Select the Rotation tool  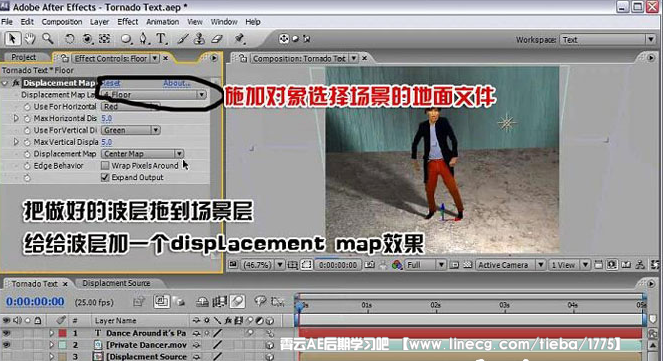[69, 39]
